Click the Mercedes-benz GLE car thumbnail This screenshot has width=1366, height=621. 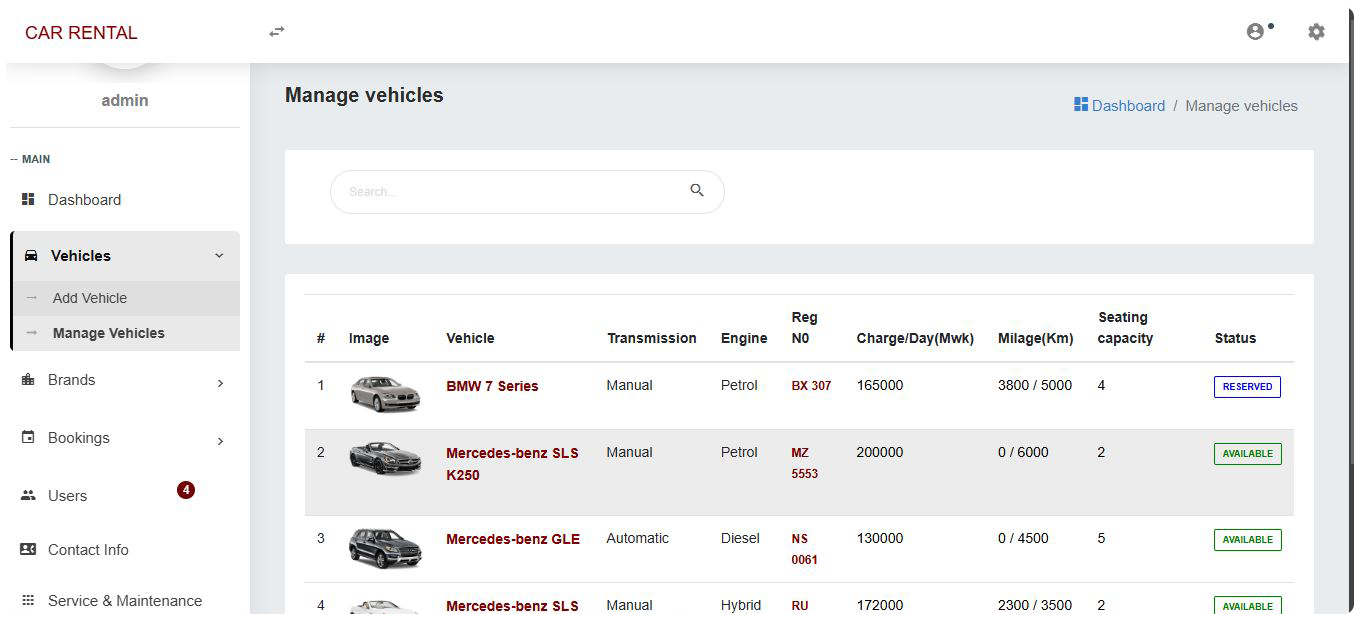[385, 548]
